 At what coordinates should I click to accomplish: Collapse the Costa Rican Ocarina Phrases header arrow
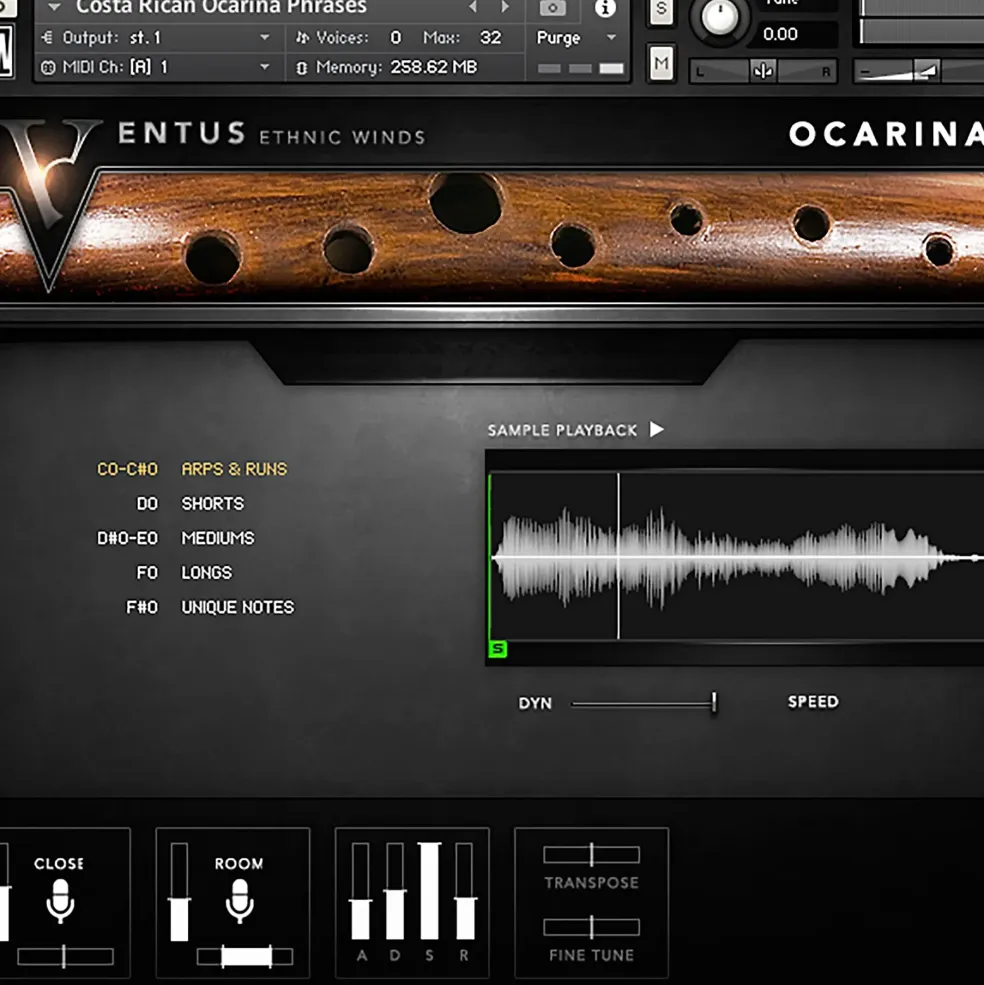[55, 8]
